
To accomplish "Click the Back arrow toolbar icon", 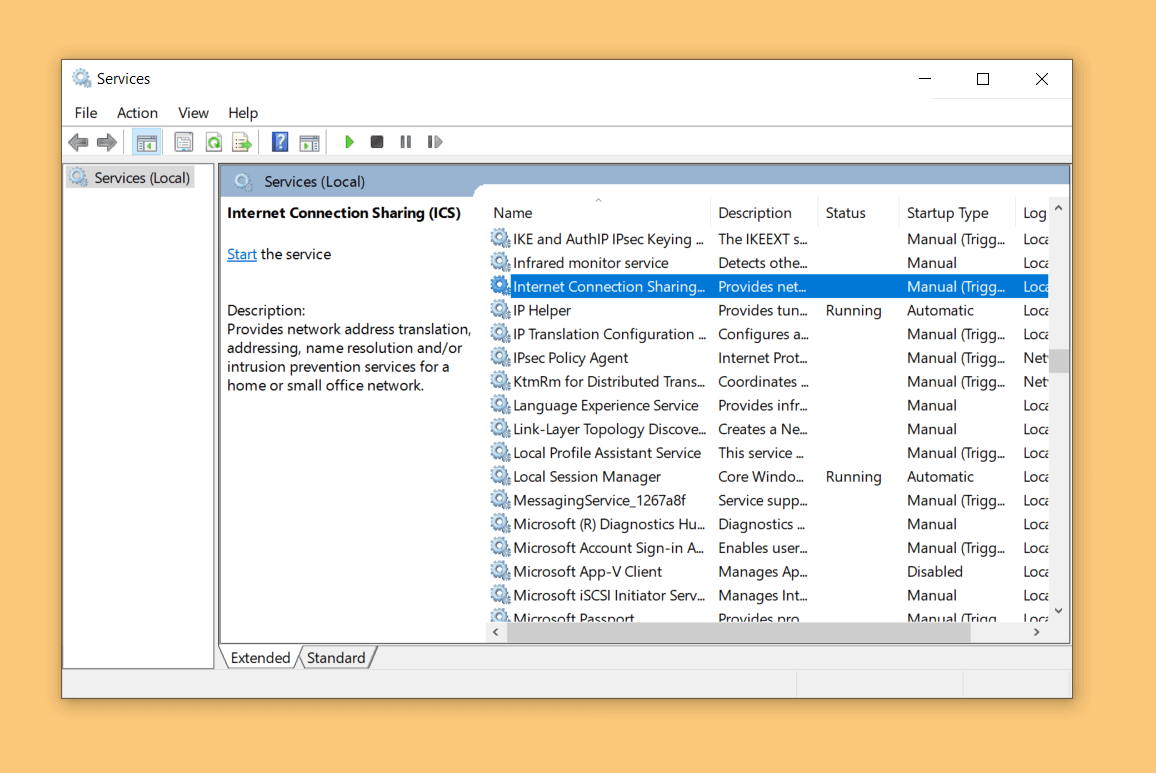I will [x=78, y=142].
